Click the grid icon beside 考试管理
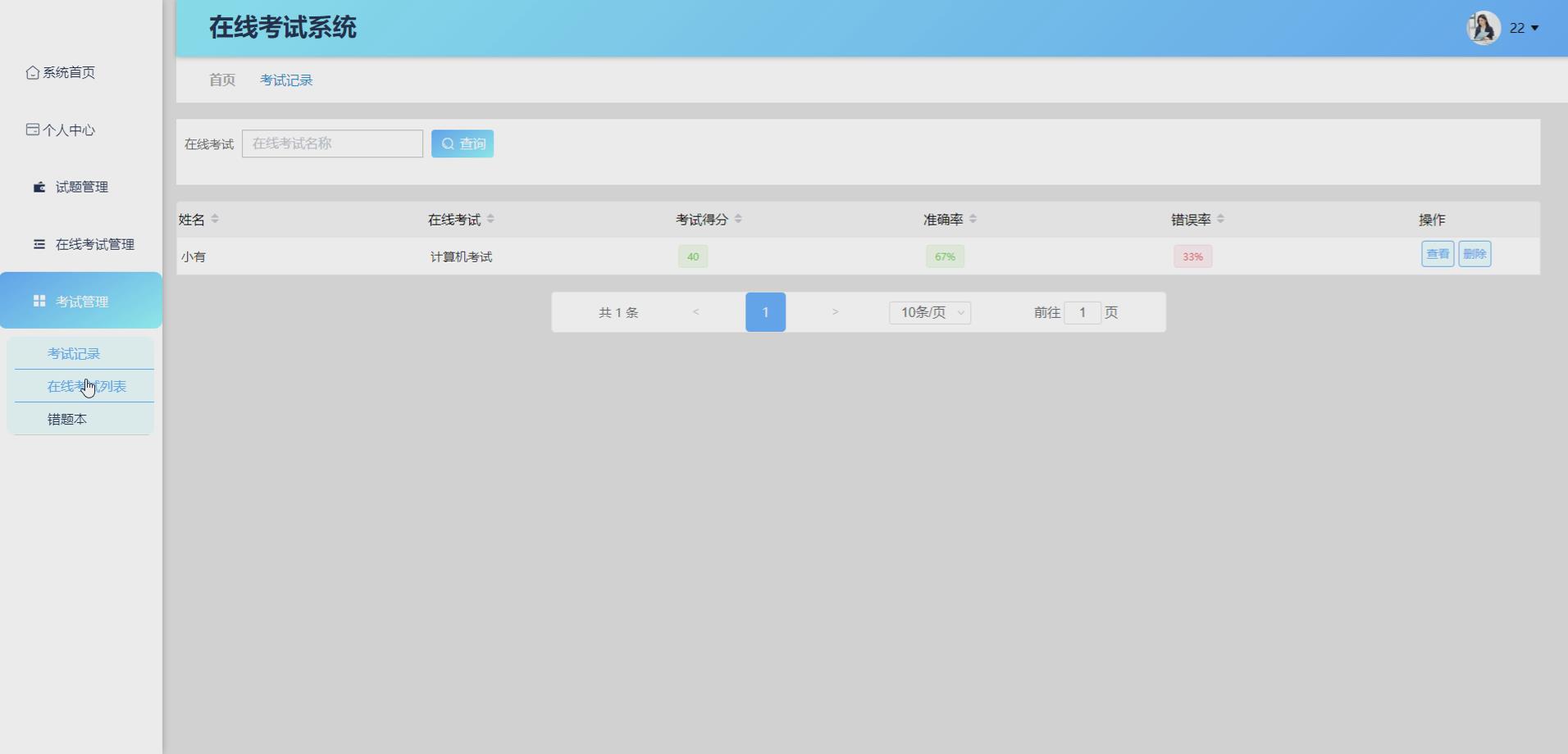 pos(39,301)
